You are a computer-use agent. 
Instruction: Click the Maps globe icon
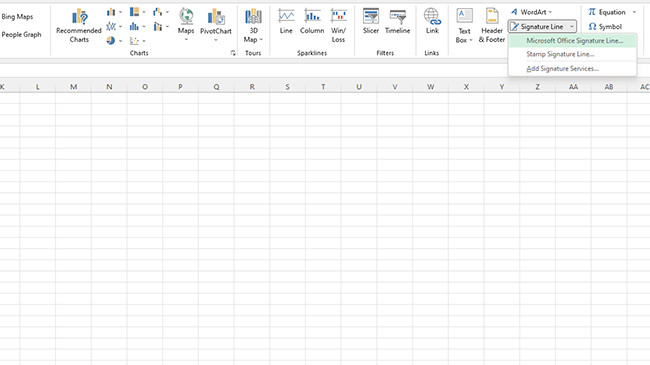tap(186, 17)
